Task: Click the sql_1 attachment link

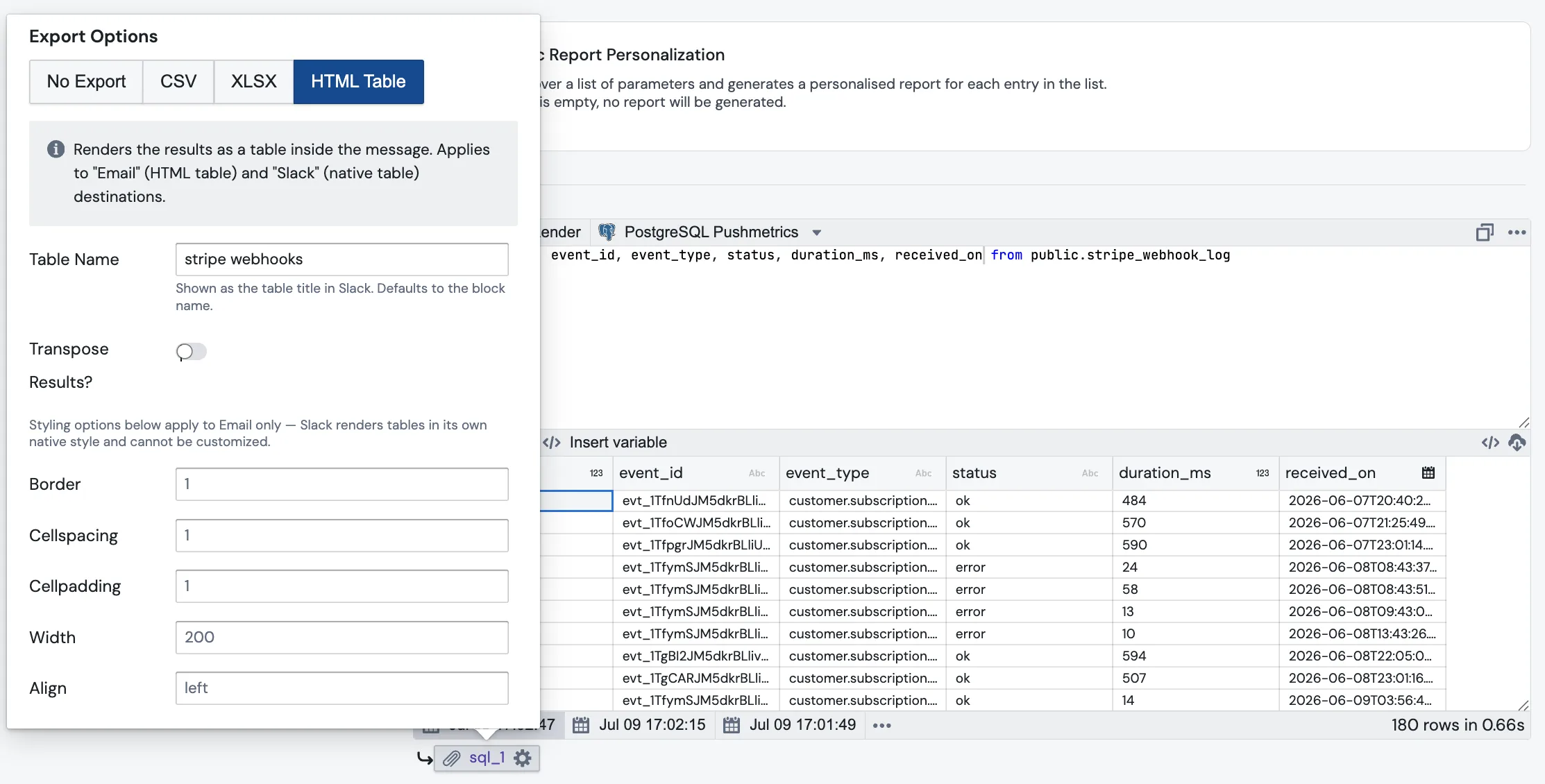Action: coord(487,758)
